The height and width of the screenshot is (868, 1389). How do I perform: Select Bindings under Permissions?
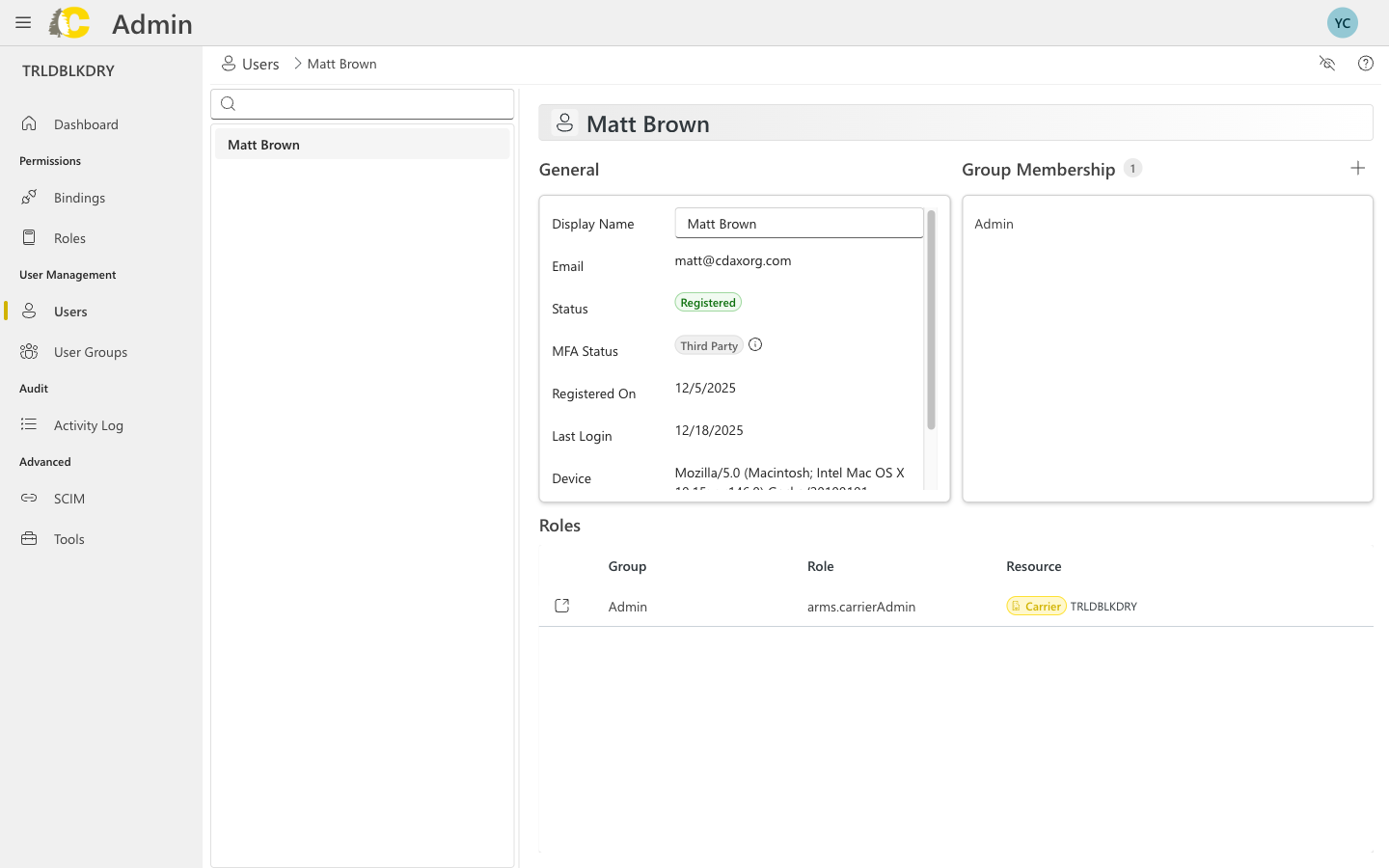click(28, 197)
